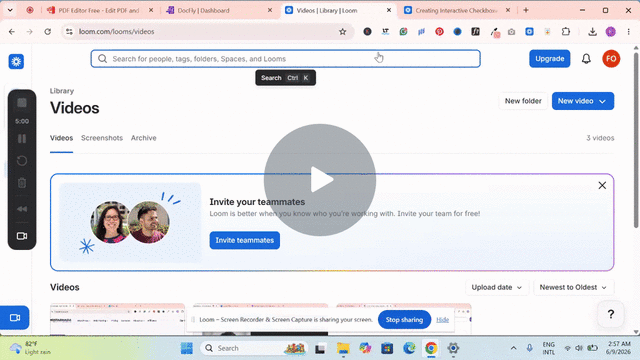Open notifications bell
This screenshot has width=640, height=360.
point(586,59)
